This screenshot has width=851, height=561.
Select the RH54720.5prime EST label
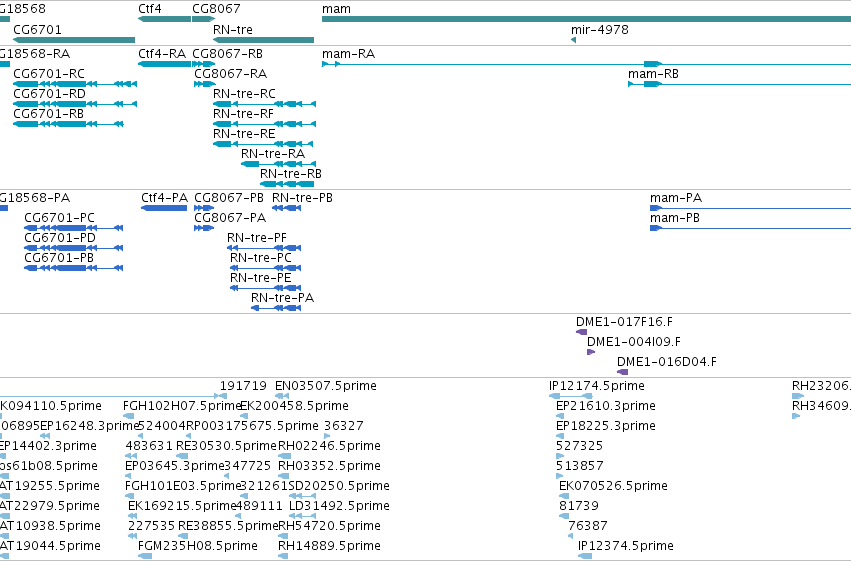pyautogui.click(x=329, y=526)
